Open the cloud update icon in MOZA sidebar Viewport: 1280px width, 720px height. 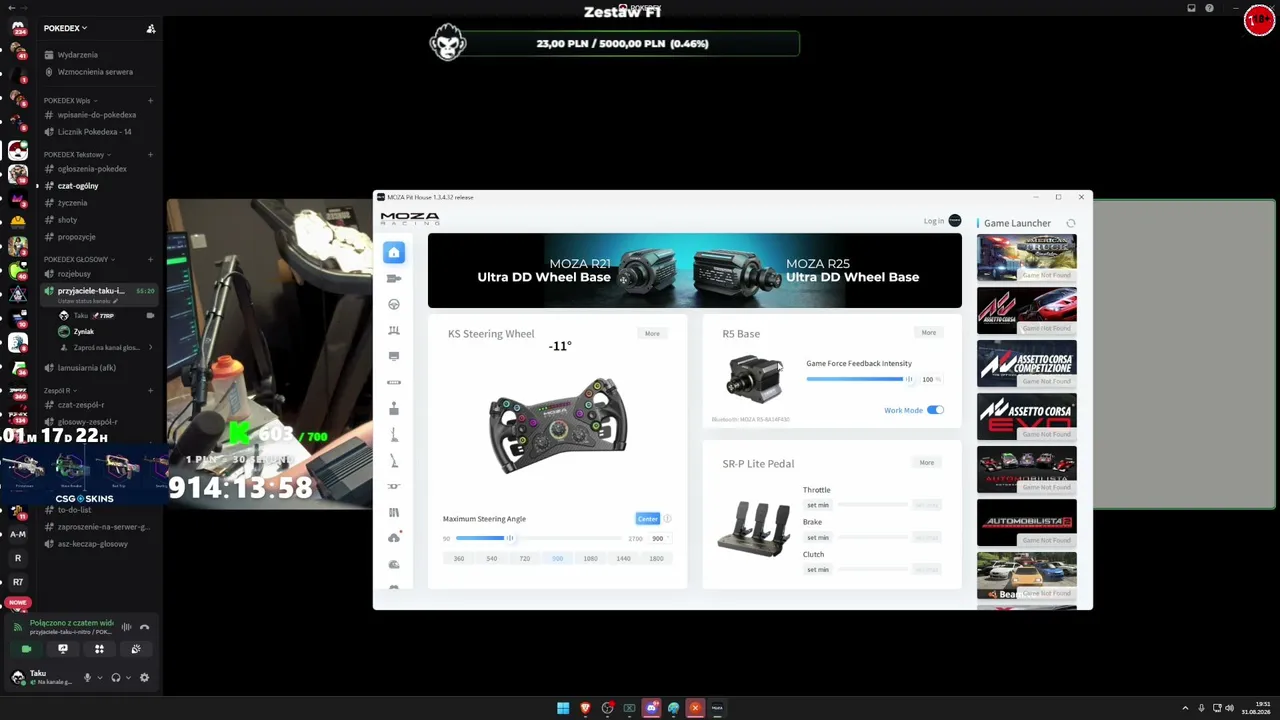click(x=394, y=538)
